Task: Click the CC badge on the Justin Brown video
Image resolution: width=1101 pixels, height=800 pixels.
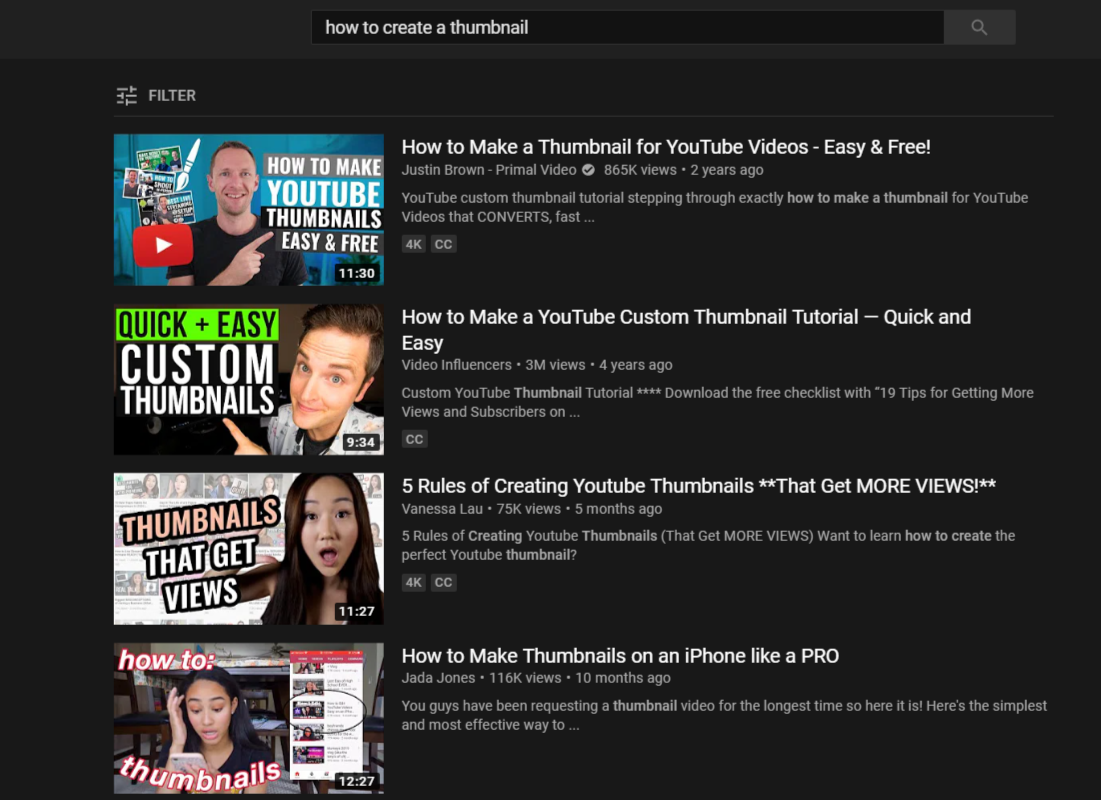Action: tap(443, 244)
